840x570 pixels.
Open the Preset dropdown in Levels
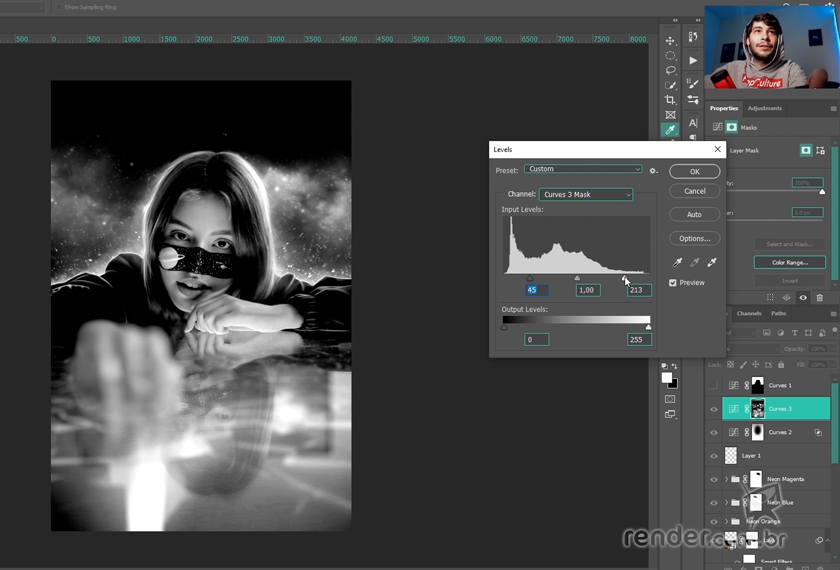point(583,169)
